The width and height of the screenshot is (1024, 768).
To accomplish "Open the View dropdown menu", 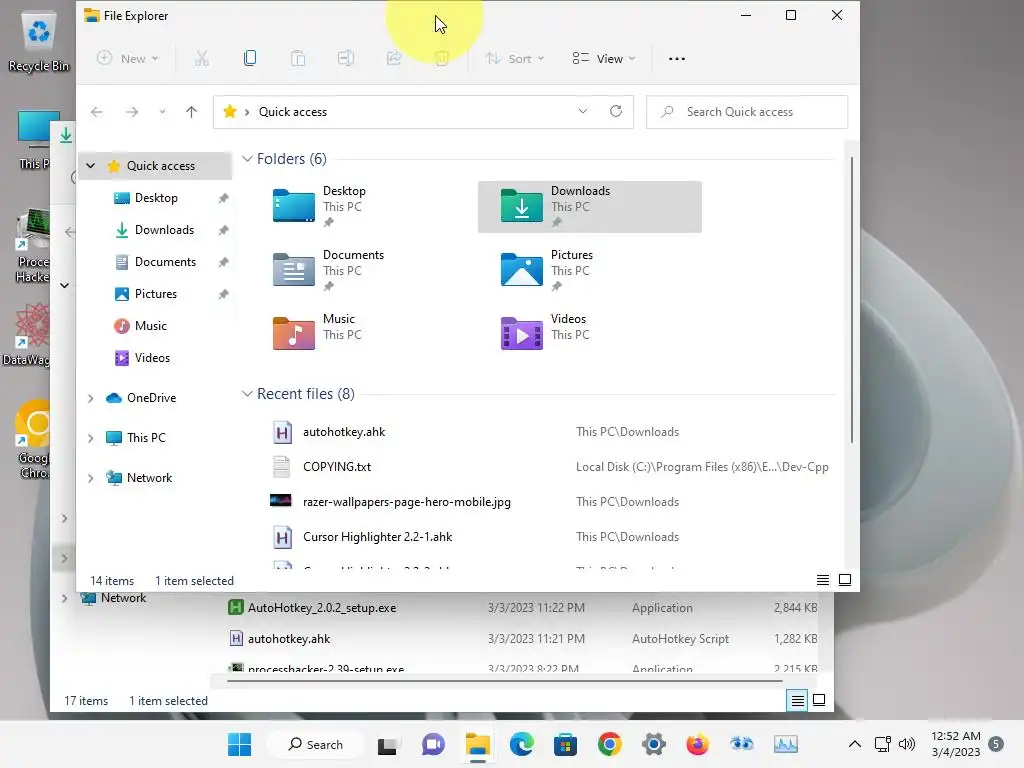I will point(603,59).
